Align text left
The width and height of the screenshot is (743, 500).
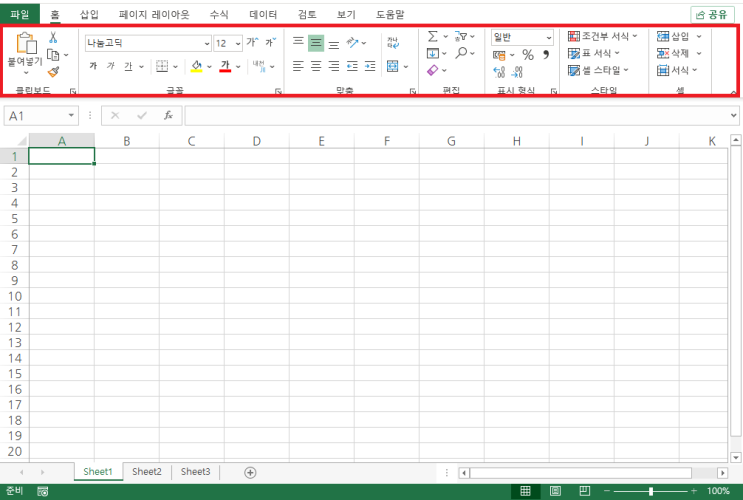coord(298,66)
